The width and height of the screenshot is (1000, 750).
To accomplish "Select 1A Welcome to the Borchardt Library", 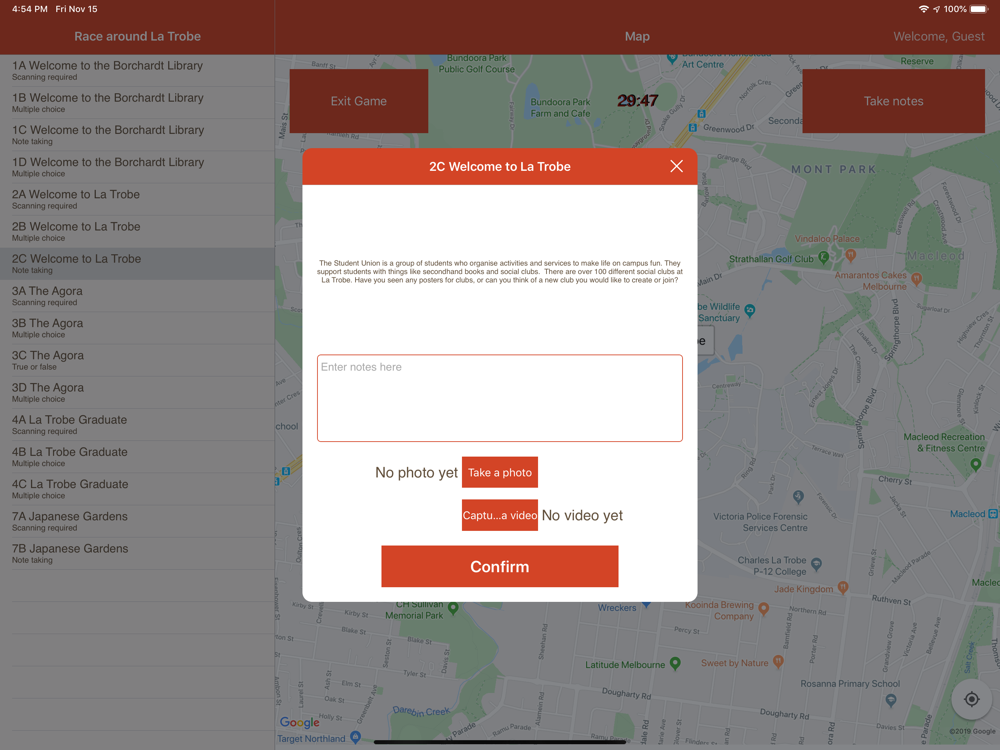I will [x=137, y=71].
